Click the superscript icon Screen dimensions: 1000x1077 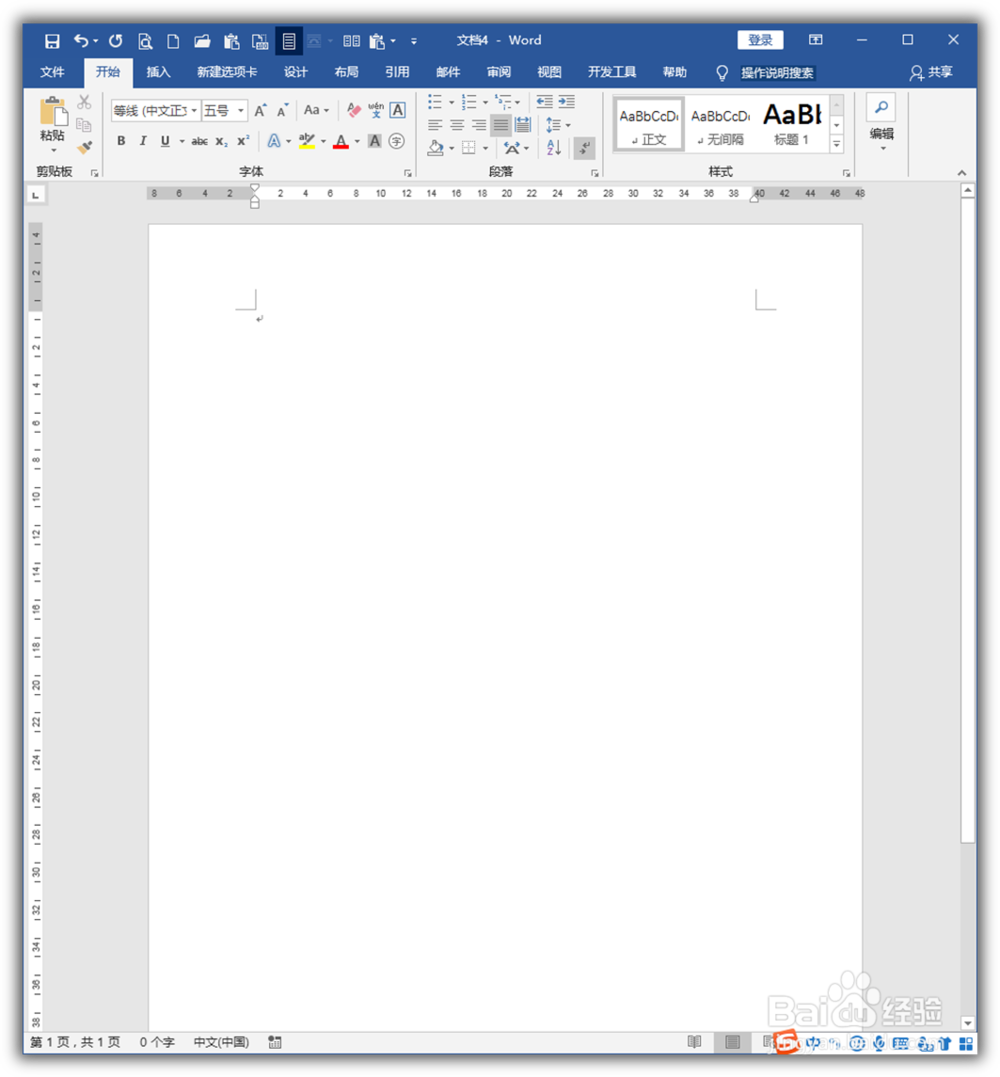[x=241, y=141]
